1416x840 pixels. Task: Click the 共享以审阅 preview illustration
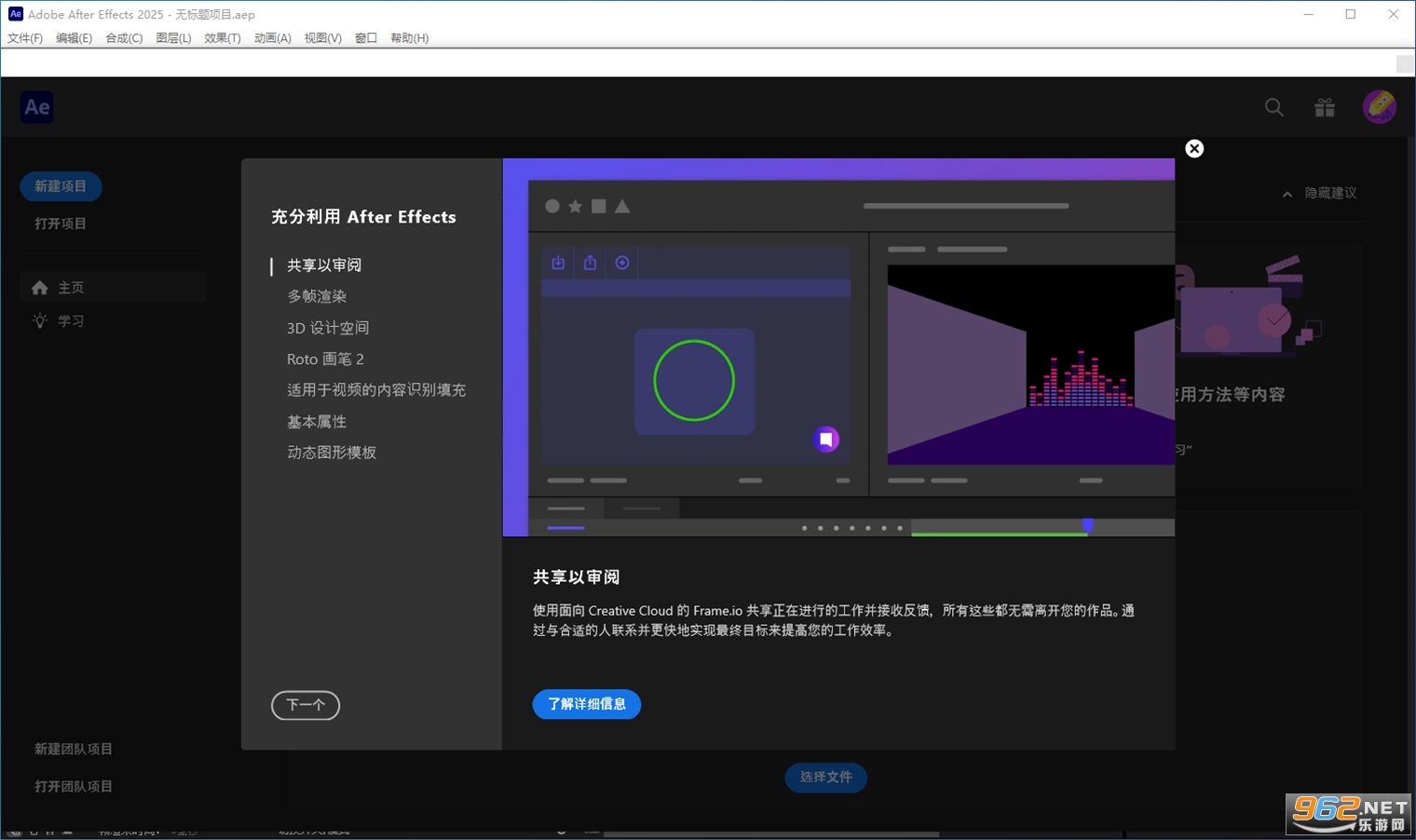pos(838,347)
